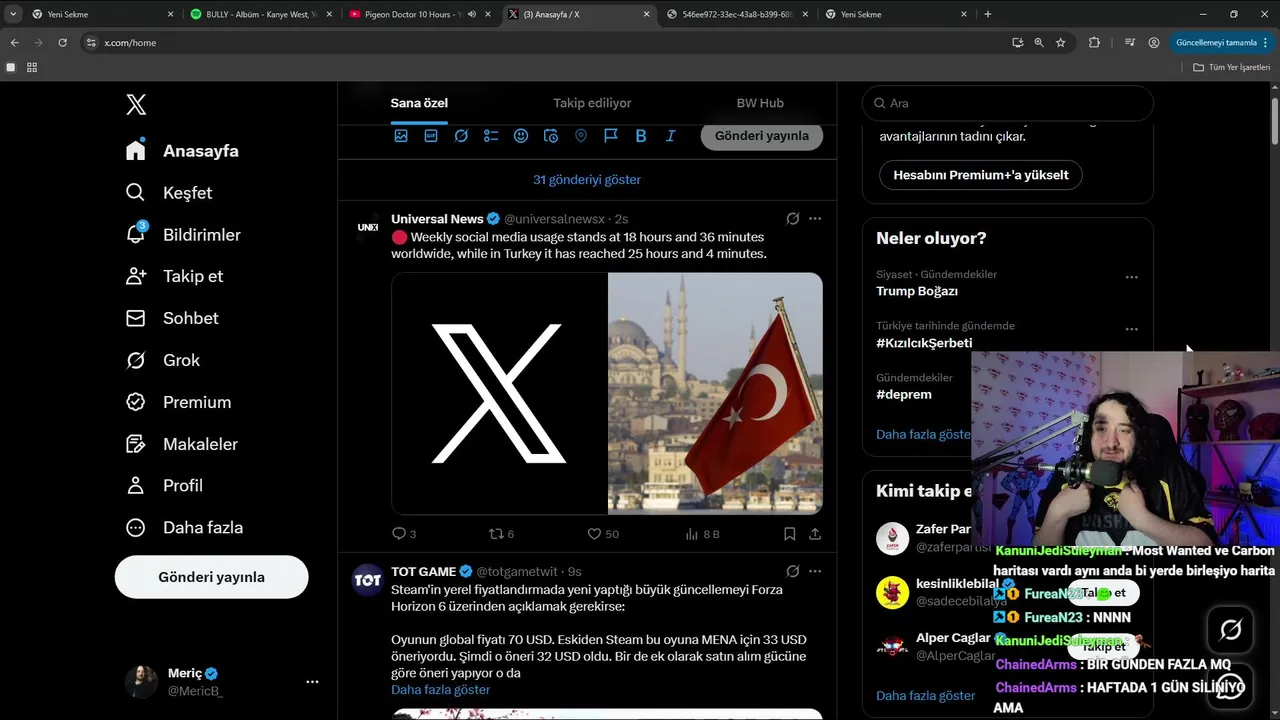Image resolution: width=1280 pixels, height=720 pixels.
Task: Open options for #KızılcıkŞerbeti trend
Action: [1131, 329]
